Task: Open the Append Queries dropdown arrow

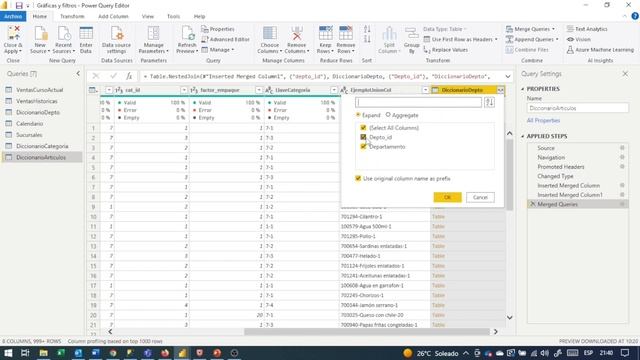Action: [557, 39]
